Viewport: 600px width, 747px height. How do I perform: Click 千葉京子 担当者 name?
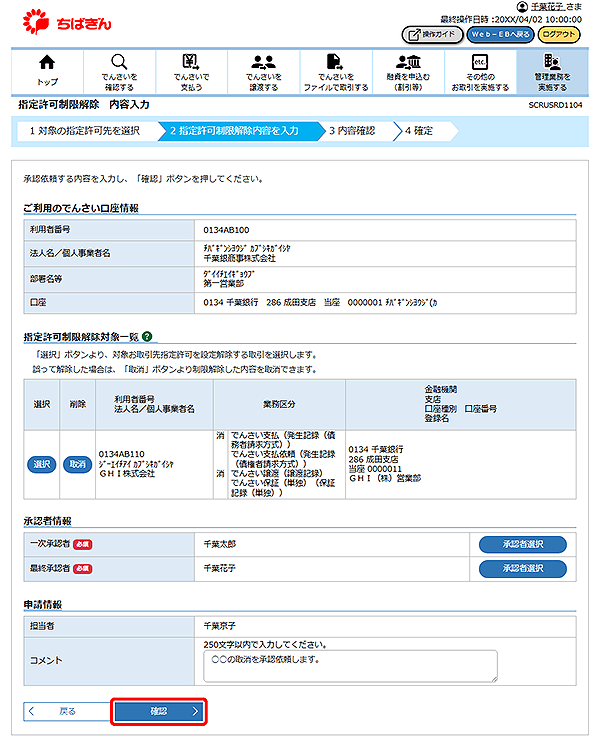click(x=220, y=626)
